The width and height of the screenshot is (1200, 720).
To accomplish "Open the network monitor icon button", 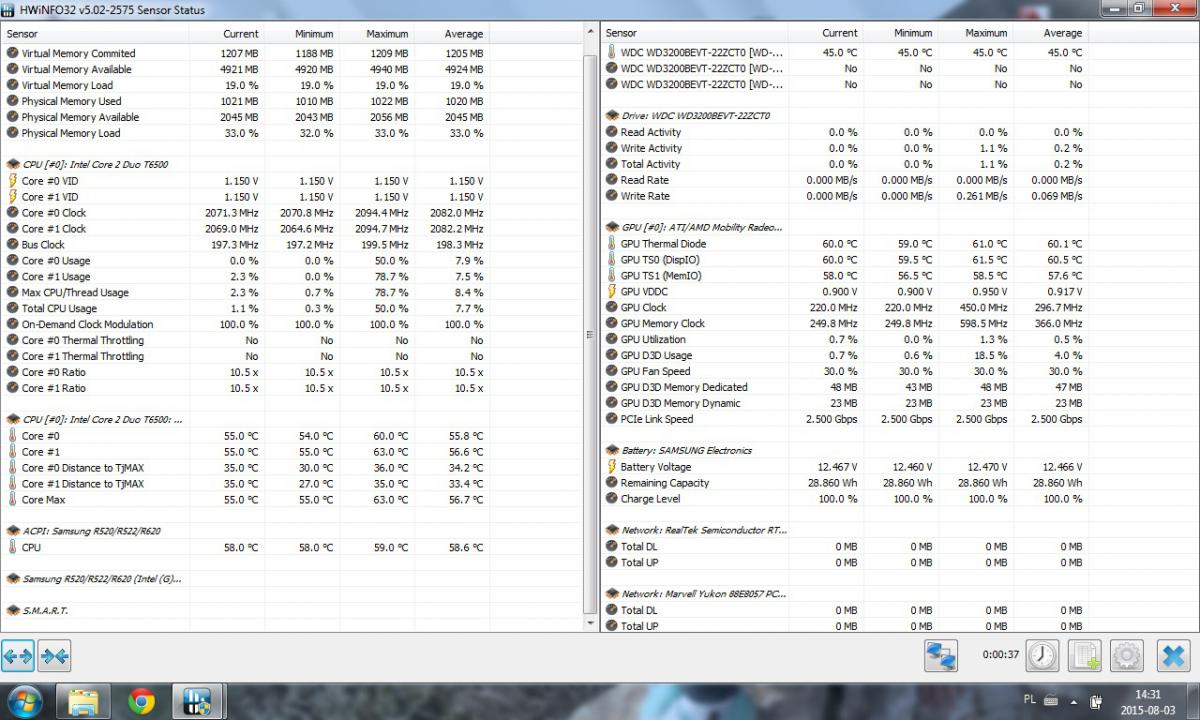I will (941, 656).
